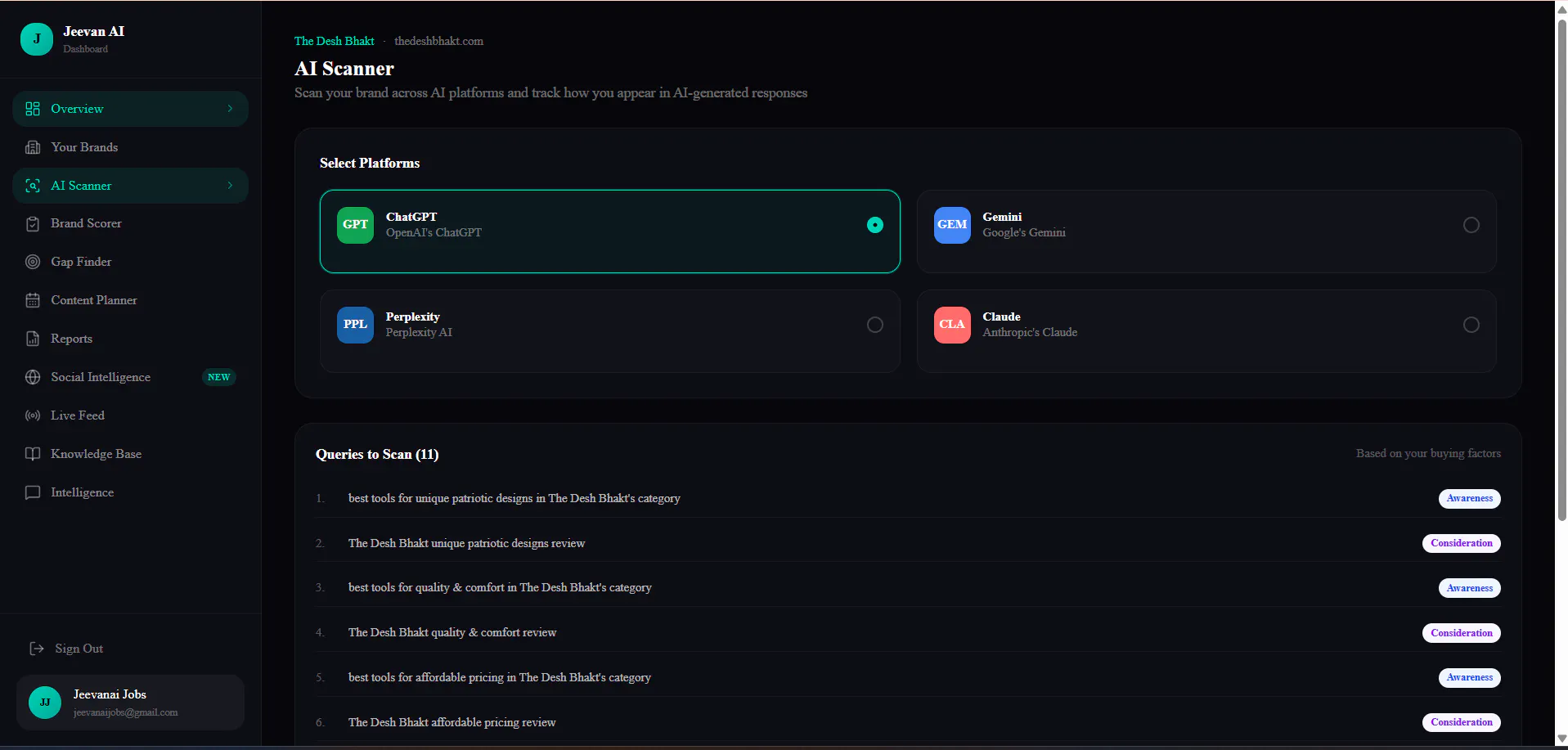Click the thedeshbhakt.com domain text
The image size is (1568, 750).
[x=438, y=41]
